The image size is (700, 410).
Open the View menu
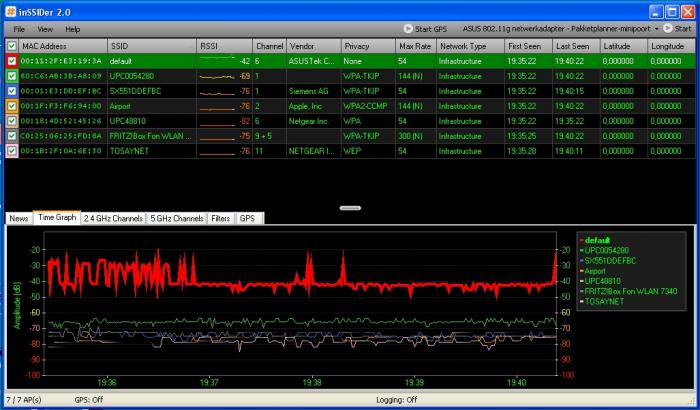45,29
